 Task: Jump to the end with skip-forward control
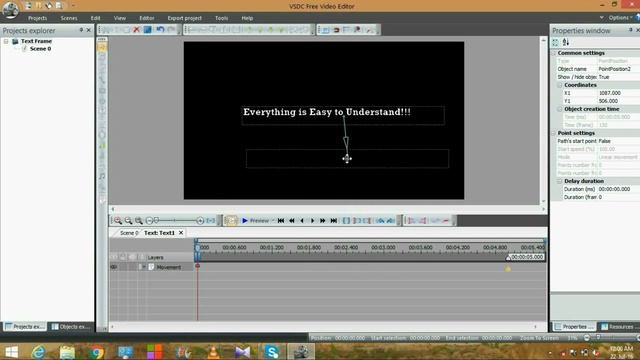[333, 220]
